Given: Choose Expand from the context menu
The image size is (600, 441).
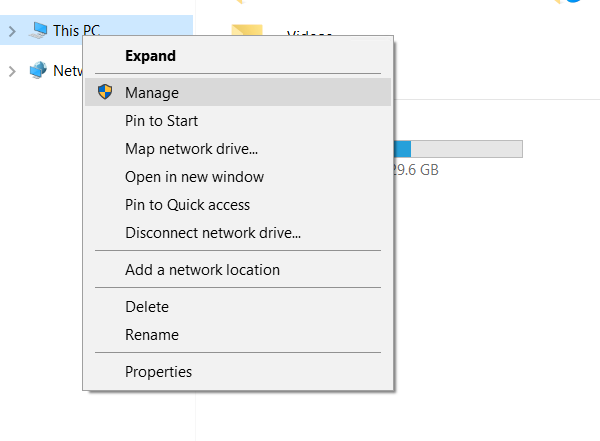Looking at the screenshot, I should pos(150,56).
